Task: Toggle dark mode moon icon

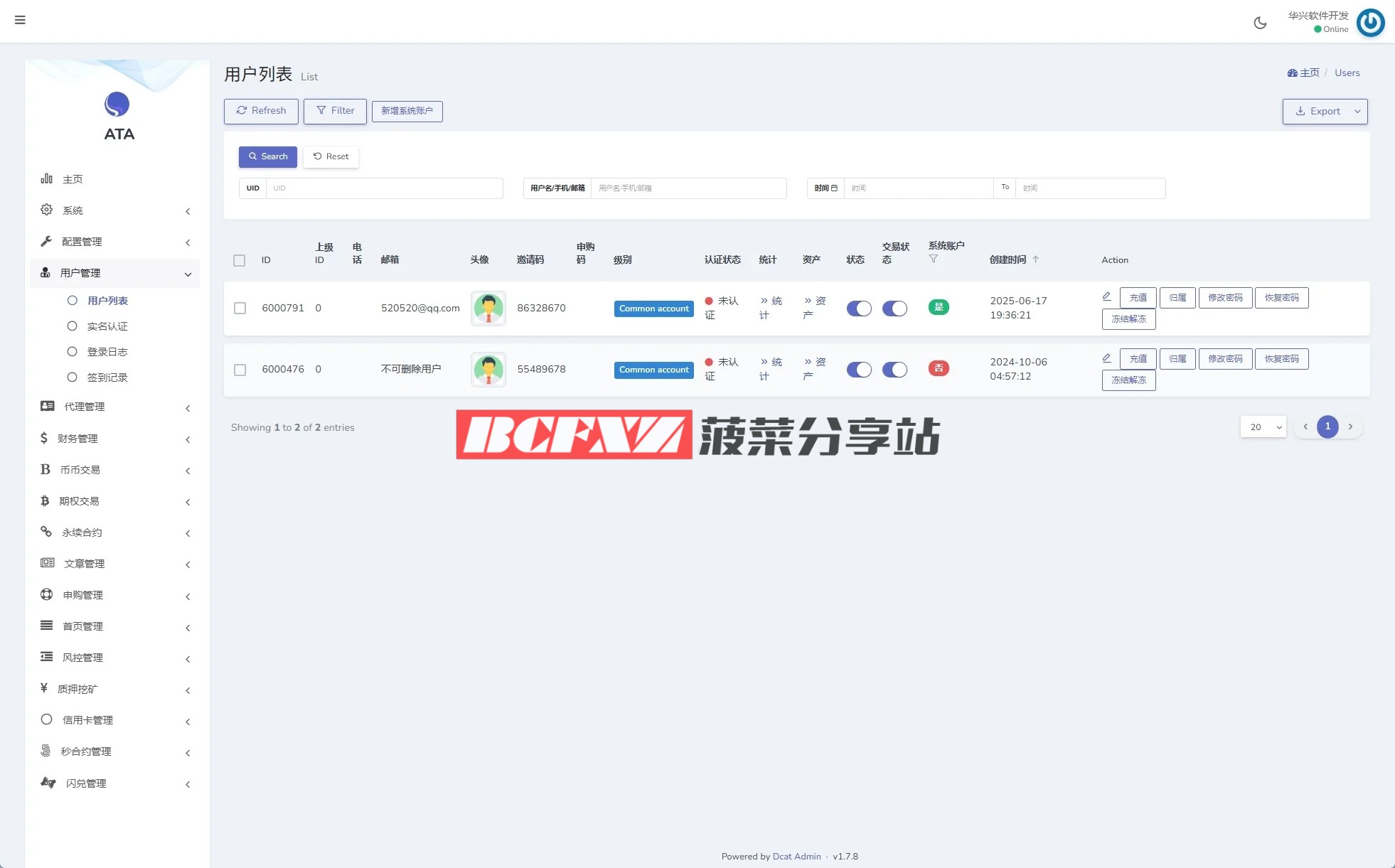Action: tap(1260, 23)
